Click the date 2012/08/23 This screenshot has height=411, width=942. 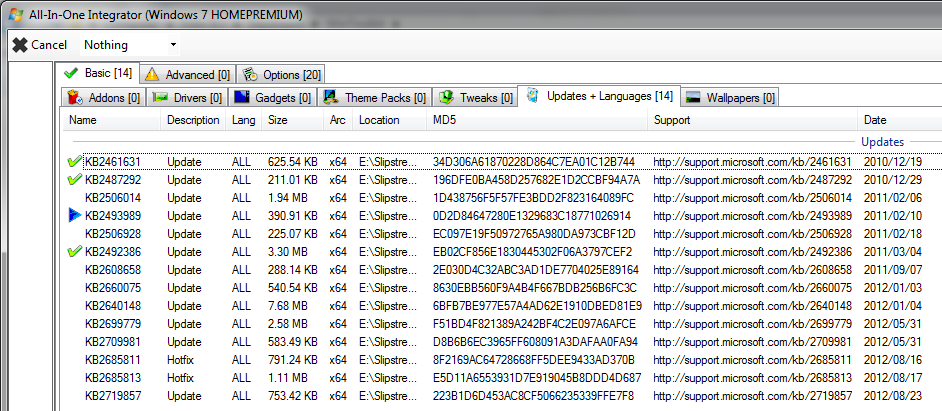click(893, 396)
